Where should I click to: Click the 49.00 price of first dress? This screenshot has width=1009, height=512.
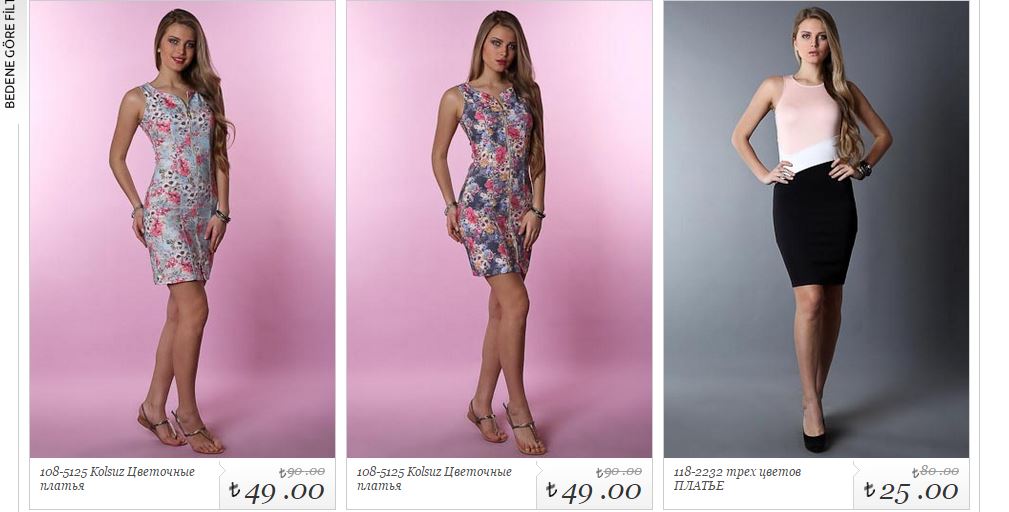[x=284, y=492]
